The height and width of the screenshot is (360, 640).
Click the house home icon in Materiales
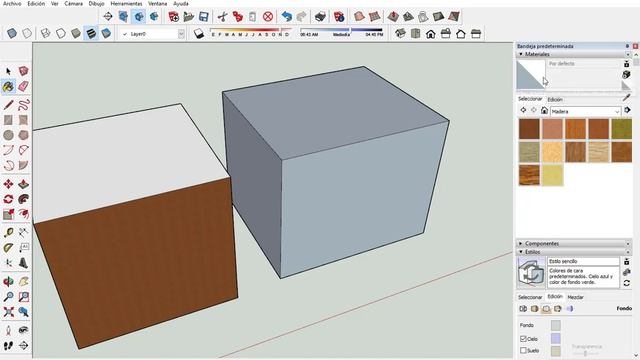(x=544, y=111)
